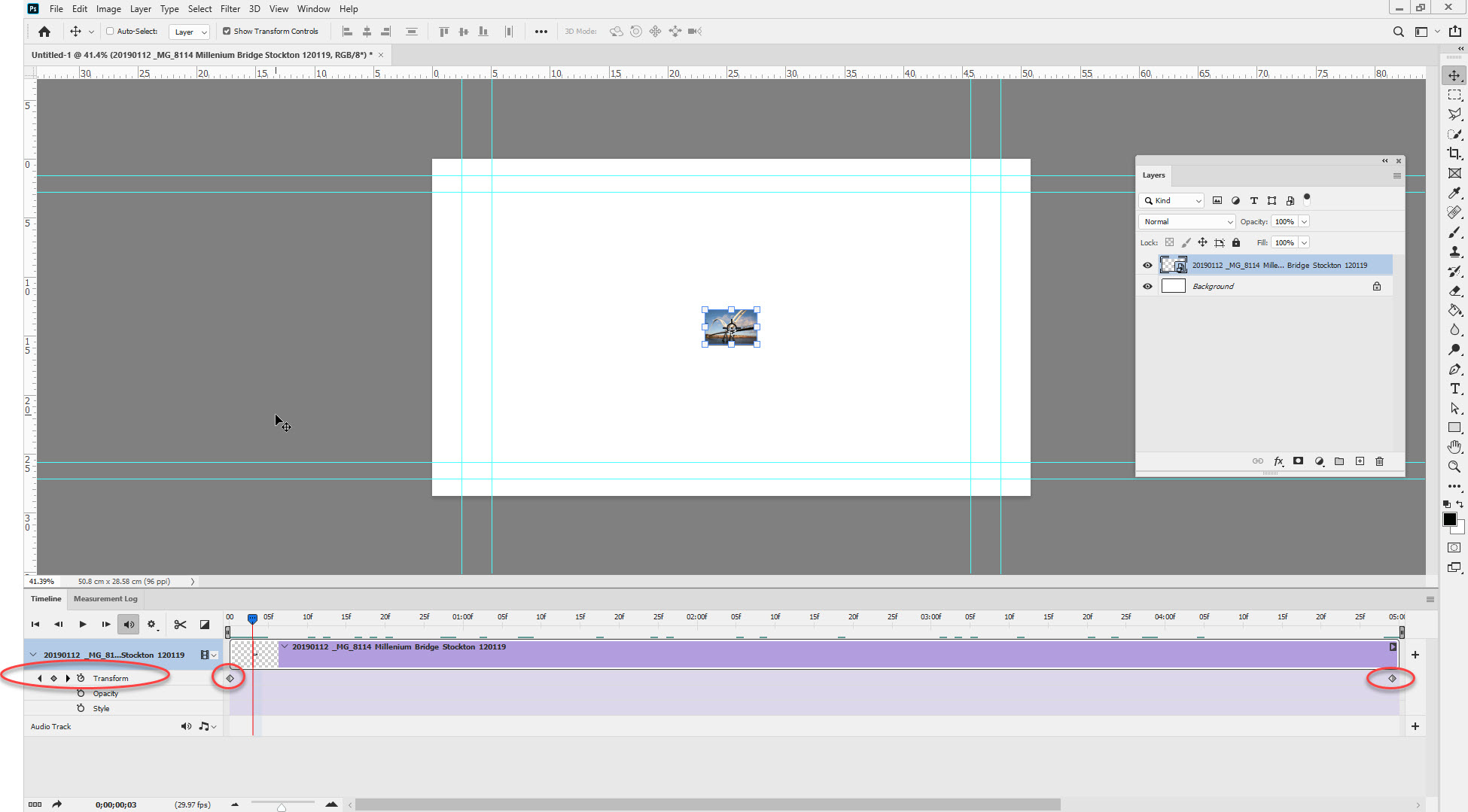Split the clip at playhead with scissors

(x=180, y=625)
